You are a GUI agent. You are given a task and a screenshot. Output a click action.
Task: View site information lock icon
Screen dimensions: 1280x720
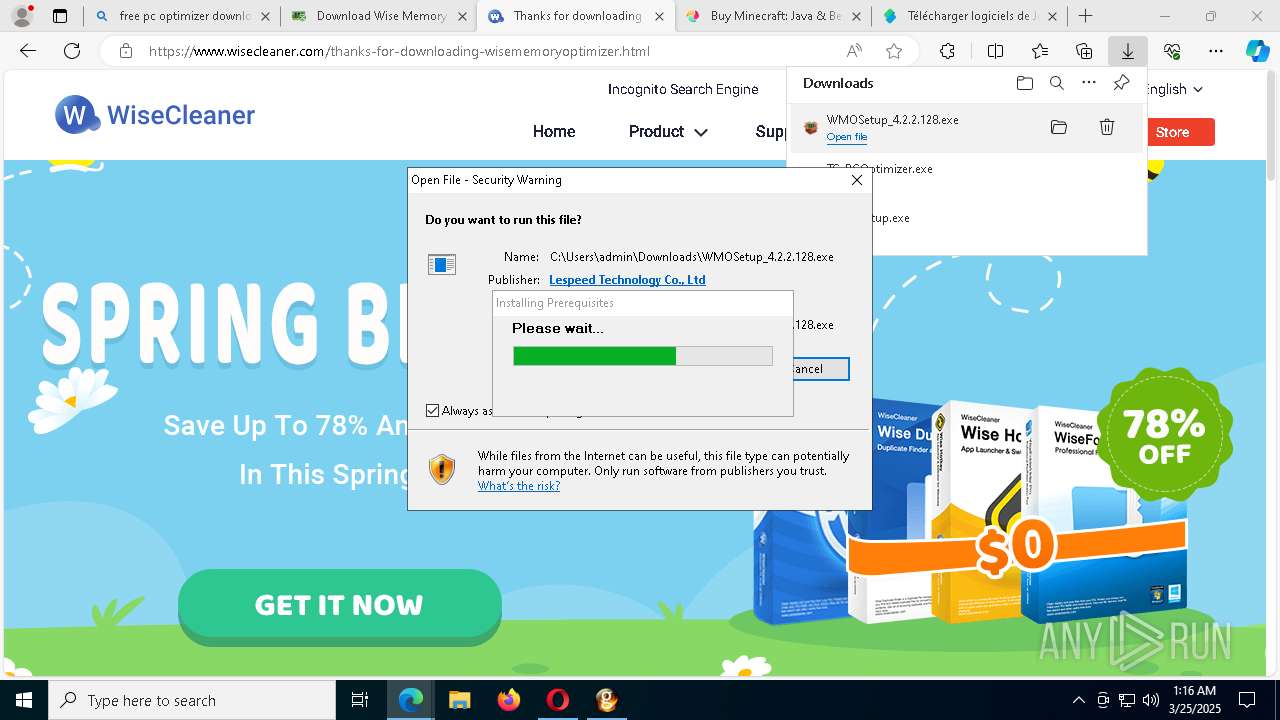tap(125, 52)
